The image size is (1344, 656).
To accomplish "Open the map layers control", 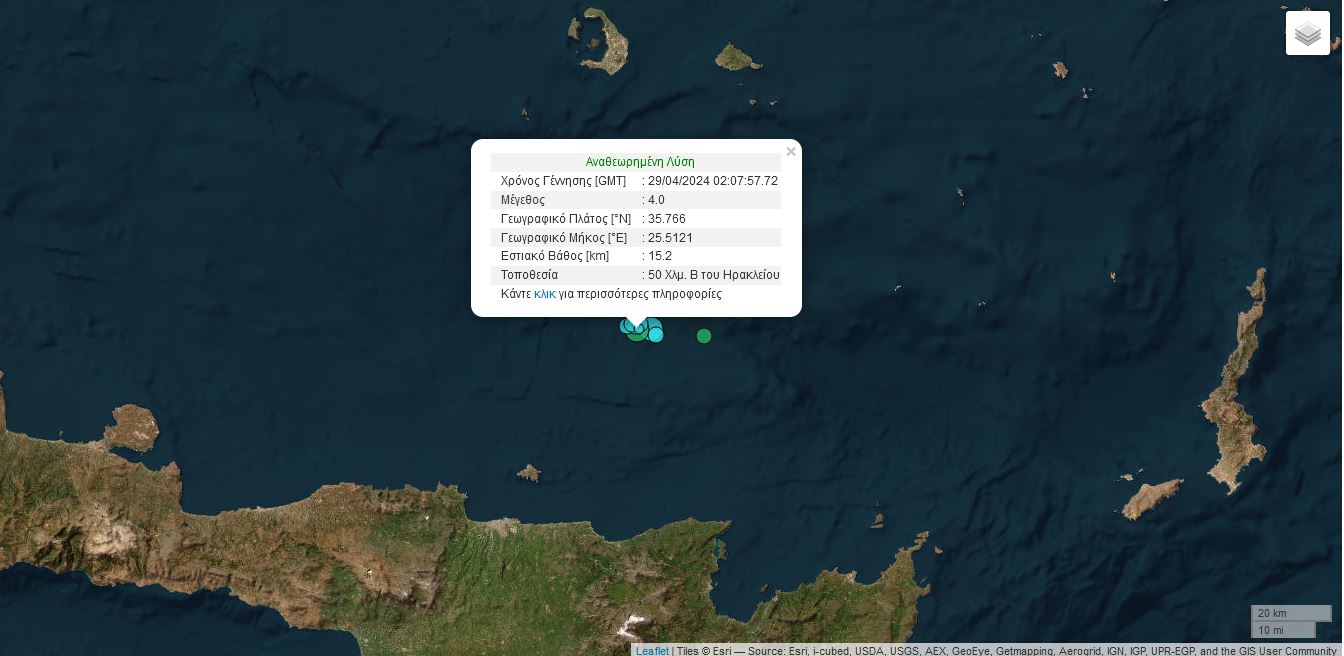I will tap(1307, 33).
